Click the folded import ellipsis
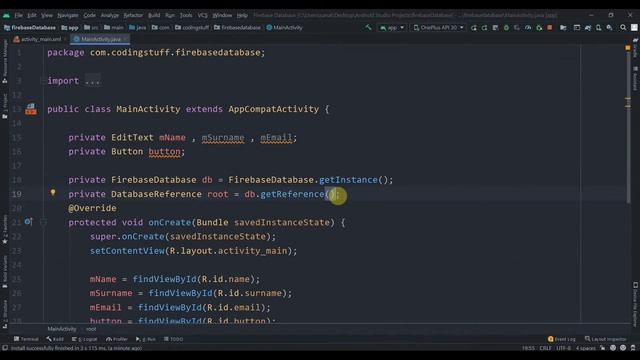The width and height of the screenshot is (640, 360). (92, 81)
